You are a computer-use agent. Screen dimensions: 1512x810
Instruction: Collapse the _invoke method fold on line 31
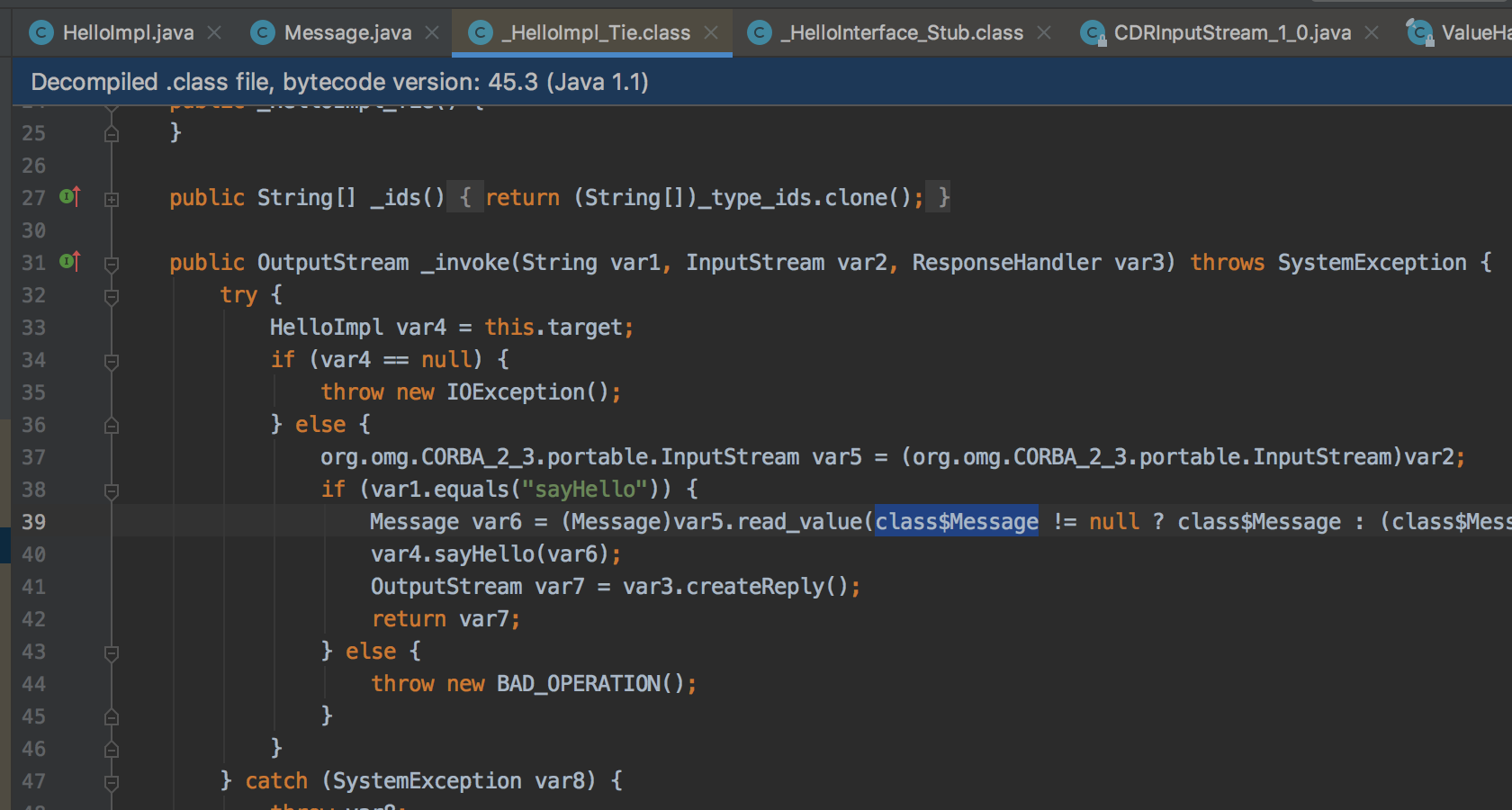pyautogui.click(x=112, y=265)
